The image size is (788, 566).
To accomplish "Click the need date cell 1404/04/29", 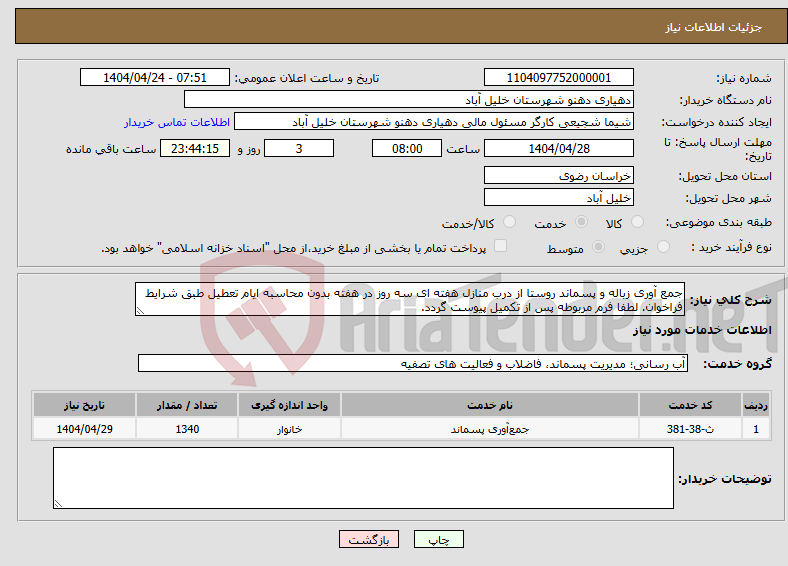I will [x=84, y=429].
